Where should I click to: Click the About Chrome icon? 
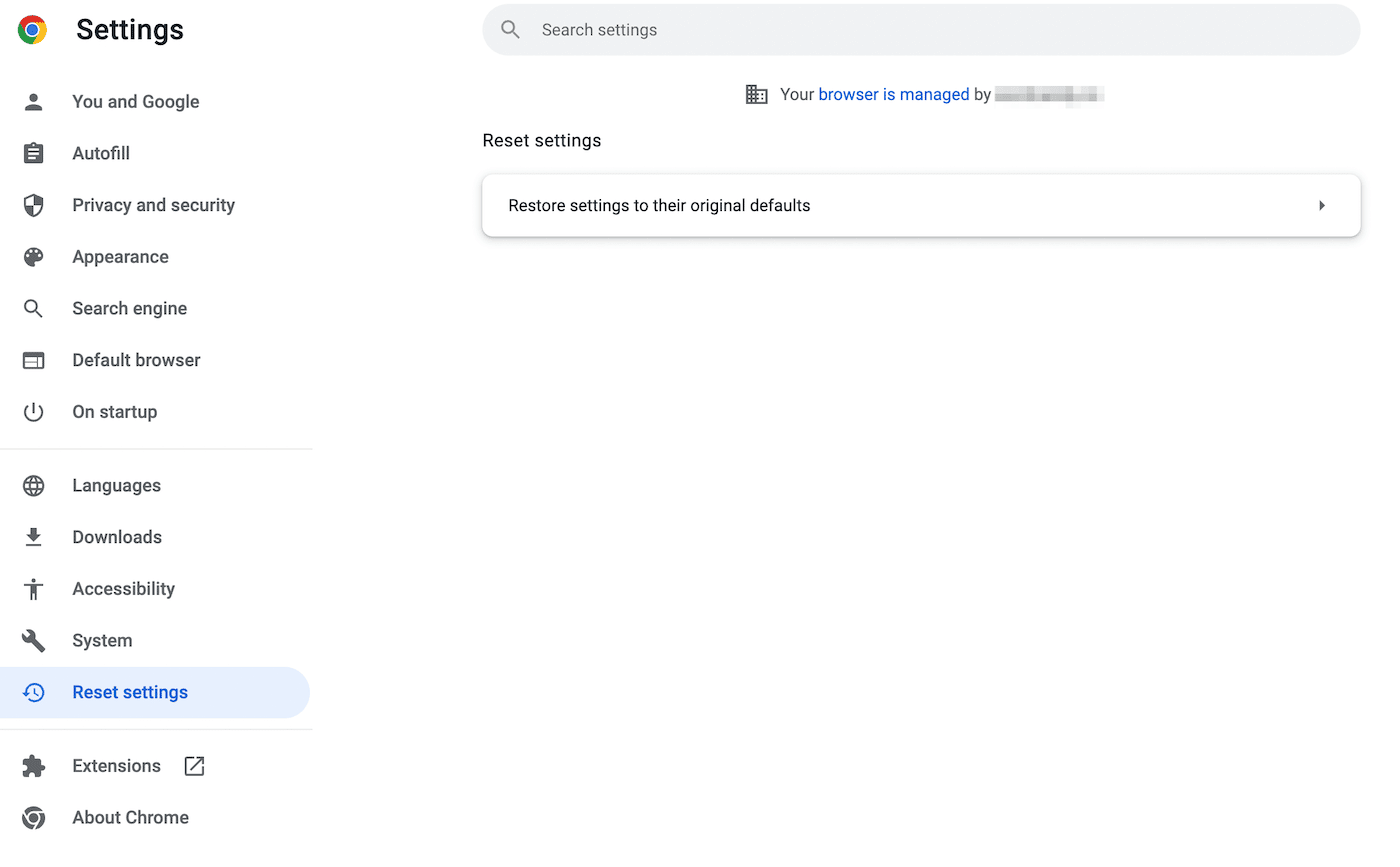33,817
